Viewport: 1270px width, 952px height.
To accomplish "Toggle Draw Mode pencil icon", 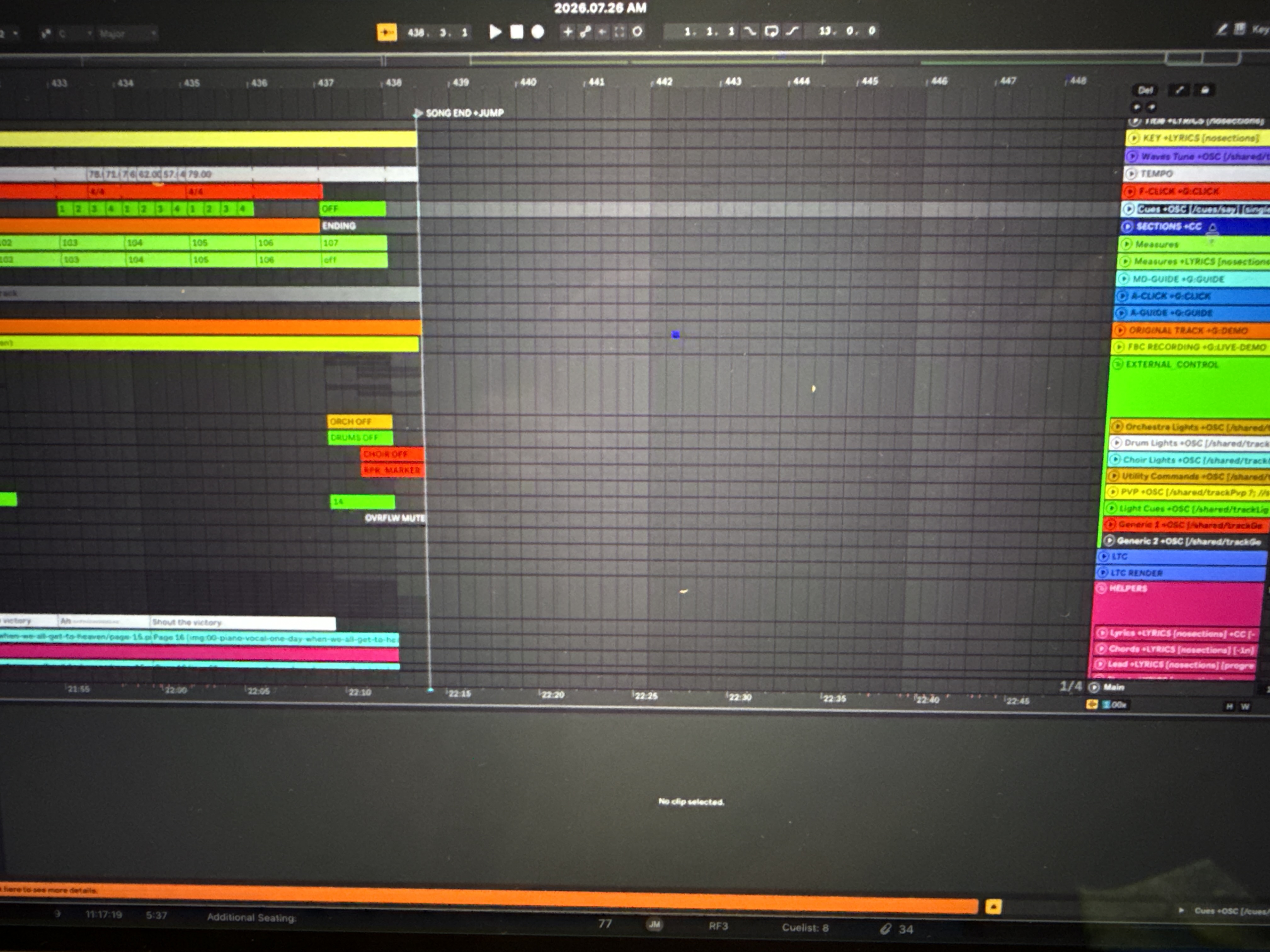I will pos(1222,29).
